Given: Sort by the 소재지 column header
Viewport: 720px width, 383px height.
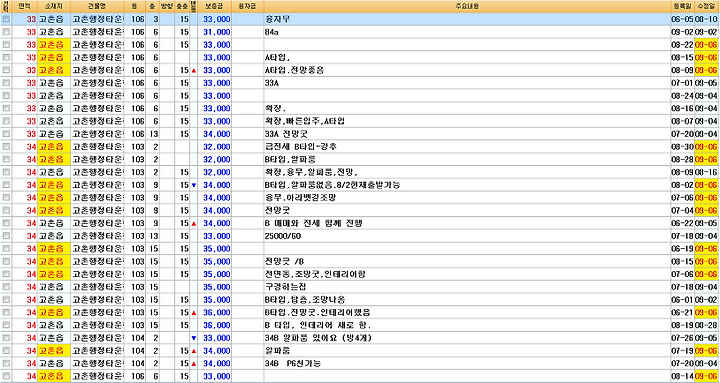Looking at the screenshot, I should [x=54, y=6].
